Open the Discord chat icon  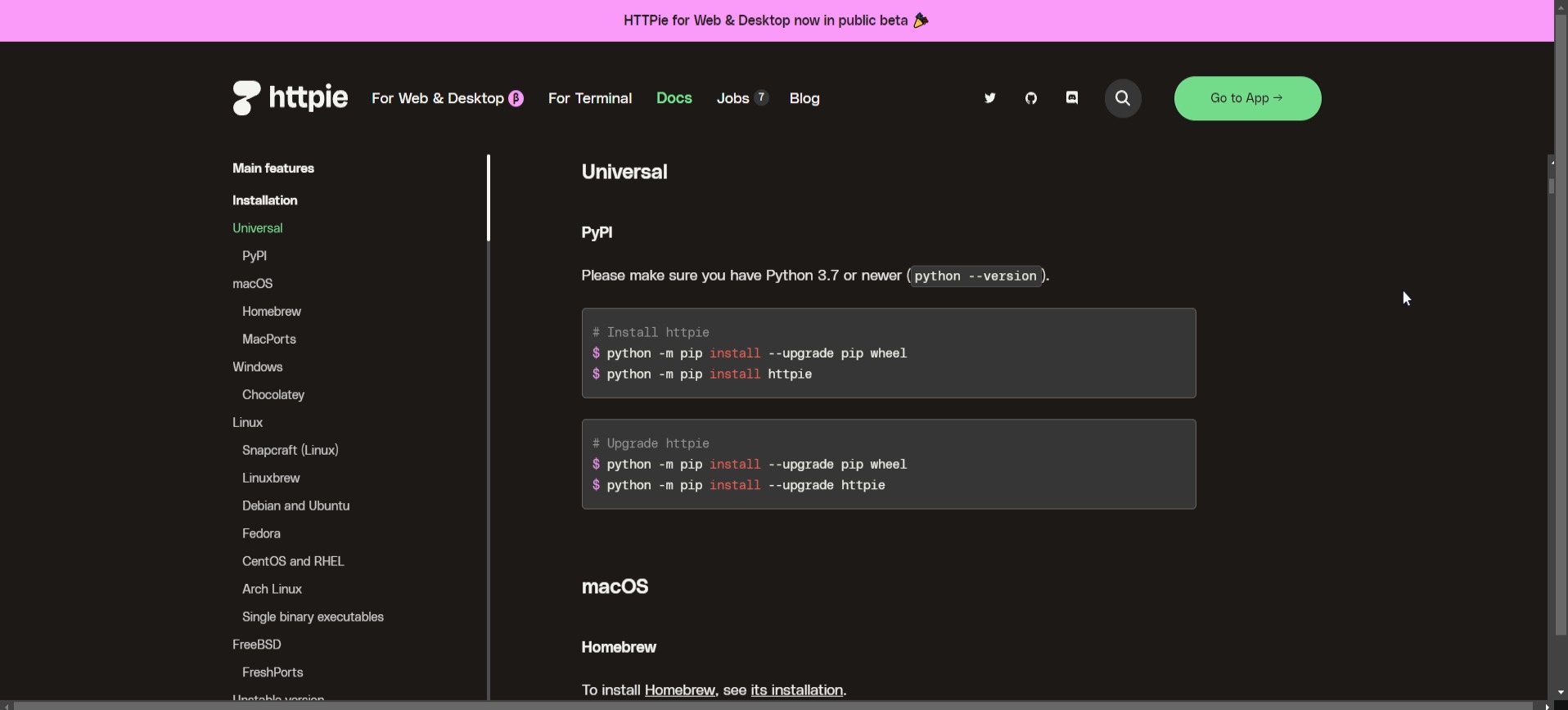point(1073,98)
